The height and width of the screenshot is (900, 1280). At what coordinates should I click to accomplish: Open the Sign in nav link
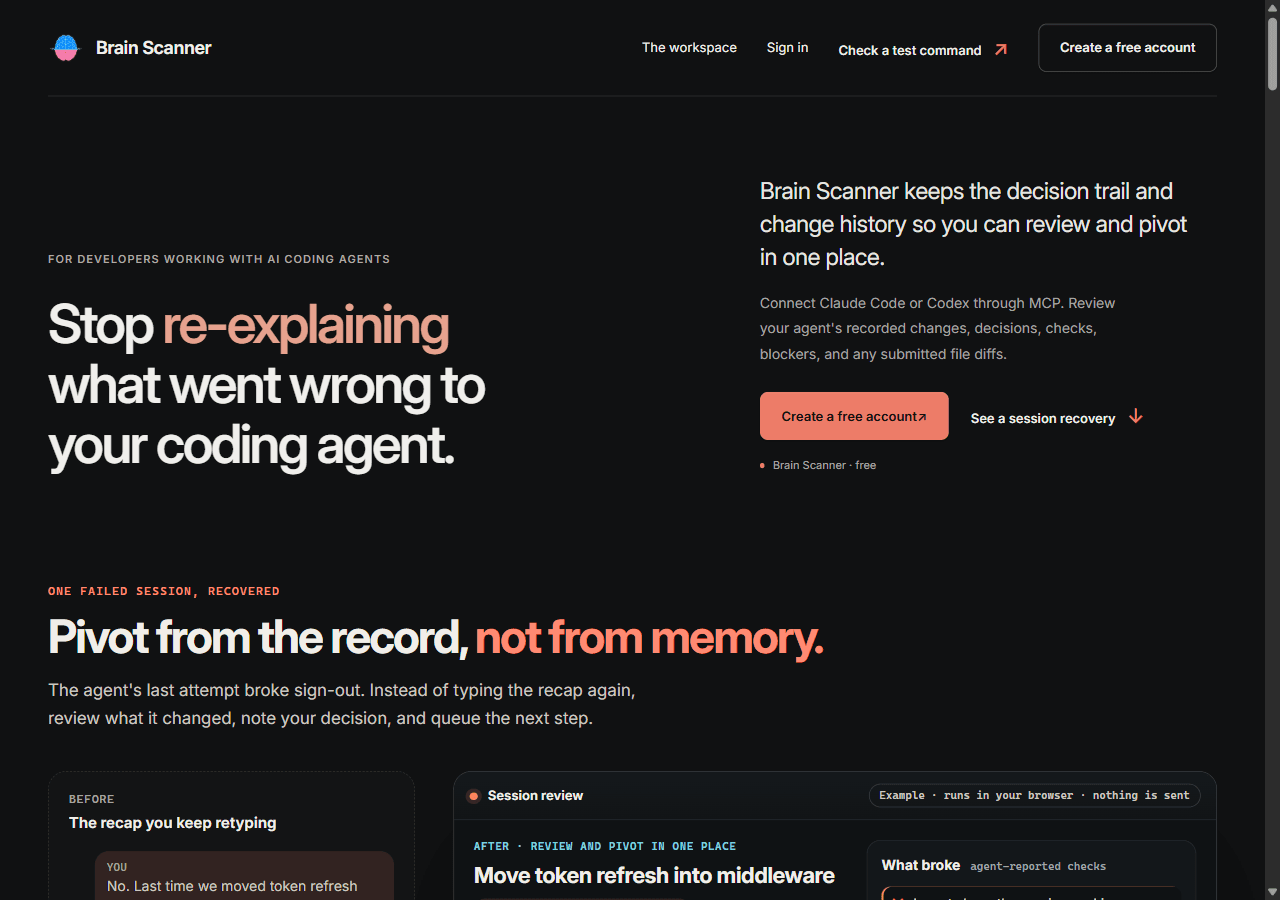[787, 47]
